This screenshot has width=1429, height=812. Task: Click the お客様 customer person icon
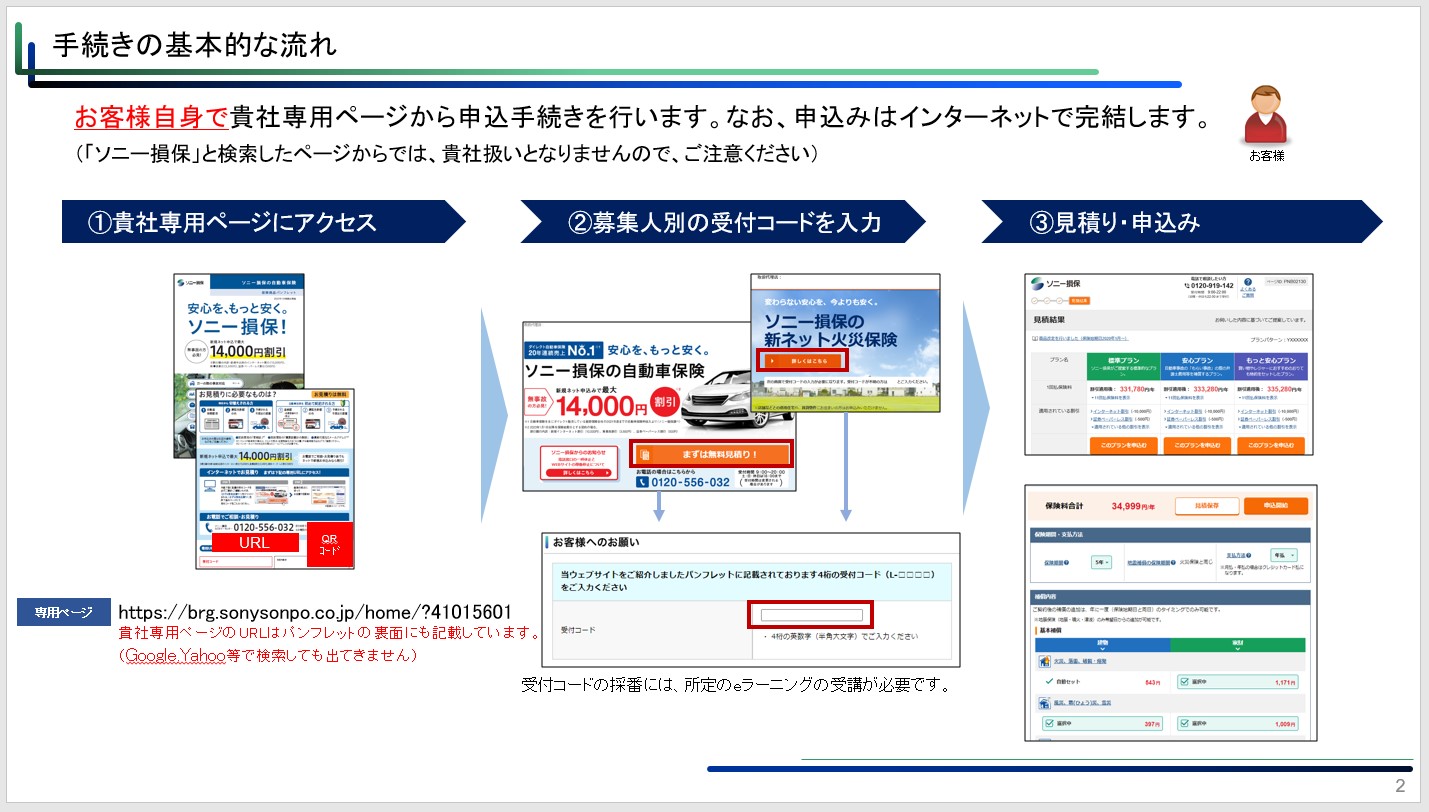tap(1265, 114)
